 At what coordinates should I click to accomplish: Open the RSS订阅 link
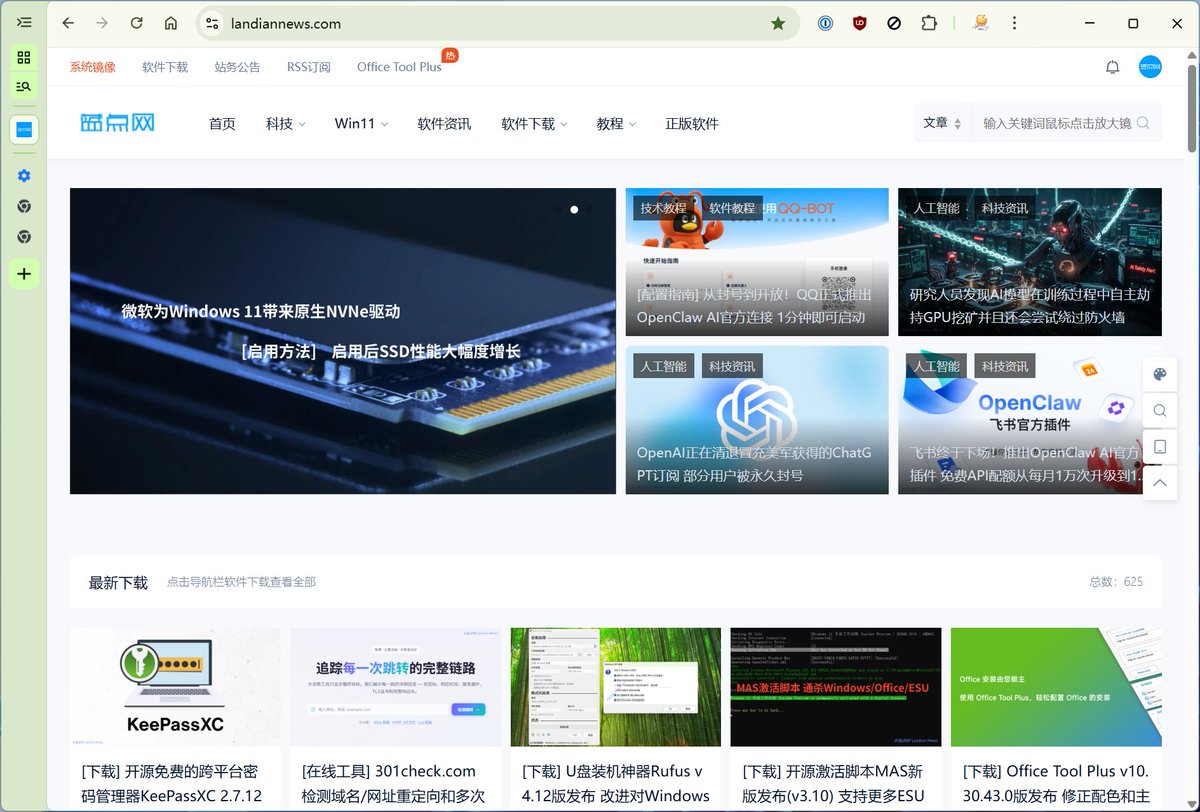click(x=308, y=66)
